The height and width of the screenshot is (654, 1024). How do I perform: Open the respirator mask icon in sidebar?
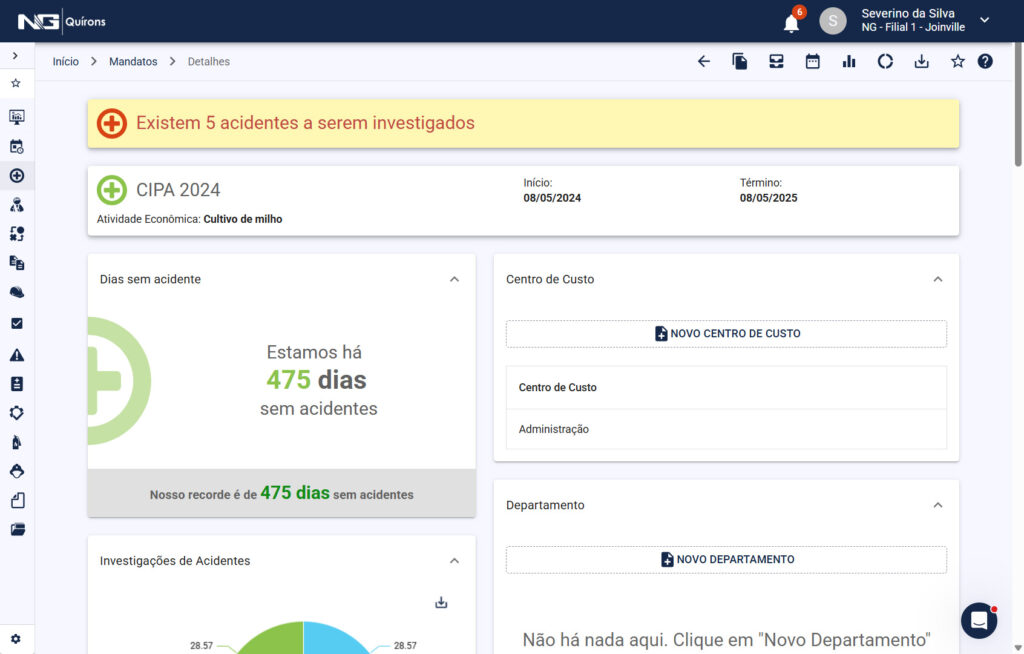pos(17,471)
